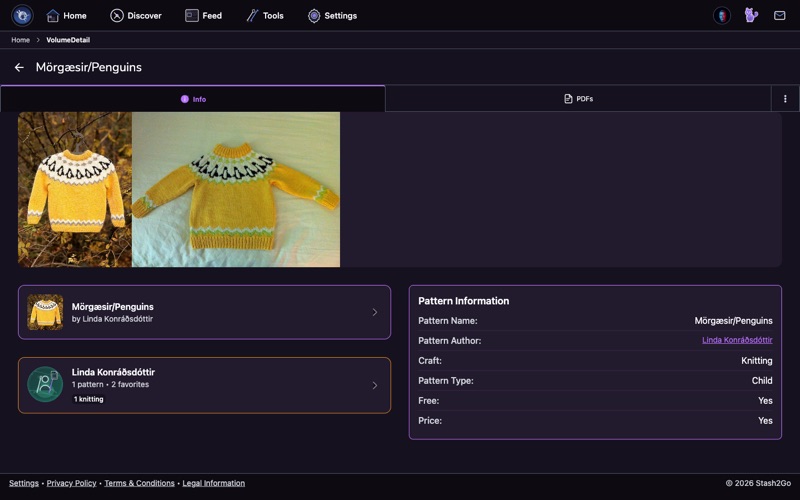Screen dimensions: 800x500
Task: Click the Tools knitting needles icon
Action: [252, 16]
